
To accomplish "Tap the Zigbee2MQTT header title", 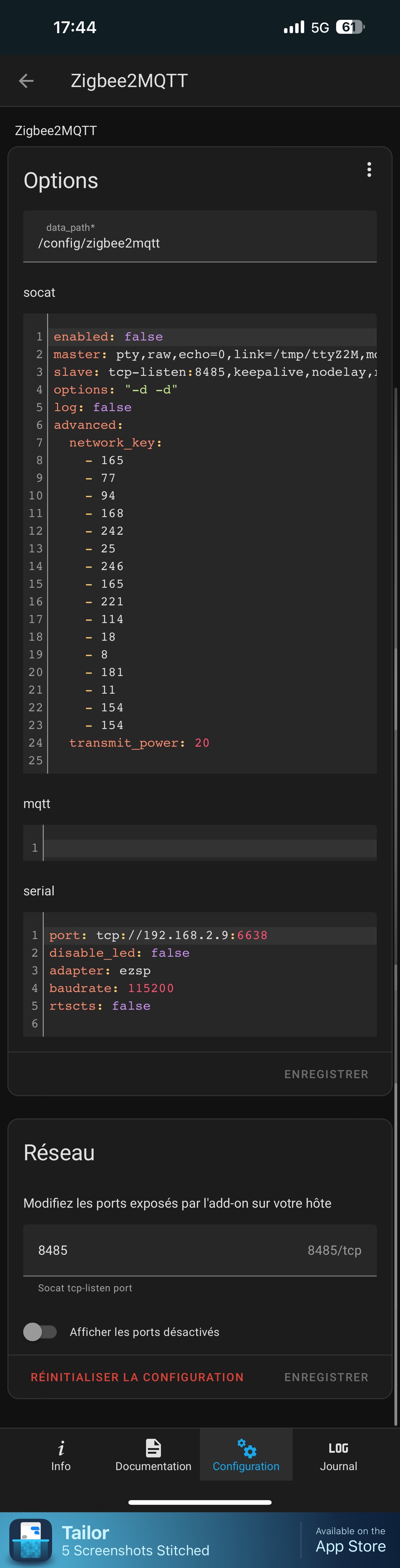I will pos(129,80).
